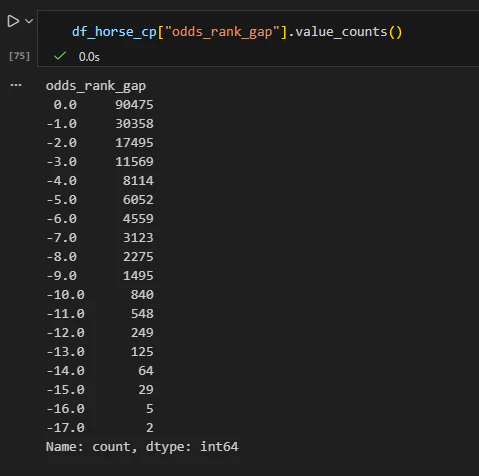
Task: Select the execution count [75] label
Action: 19,56
